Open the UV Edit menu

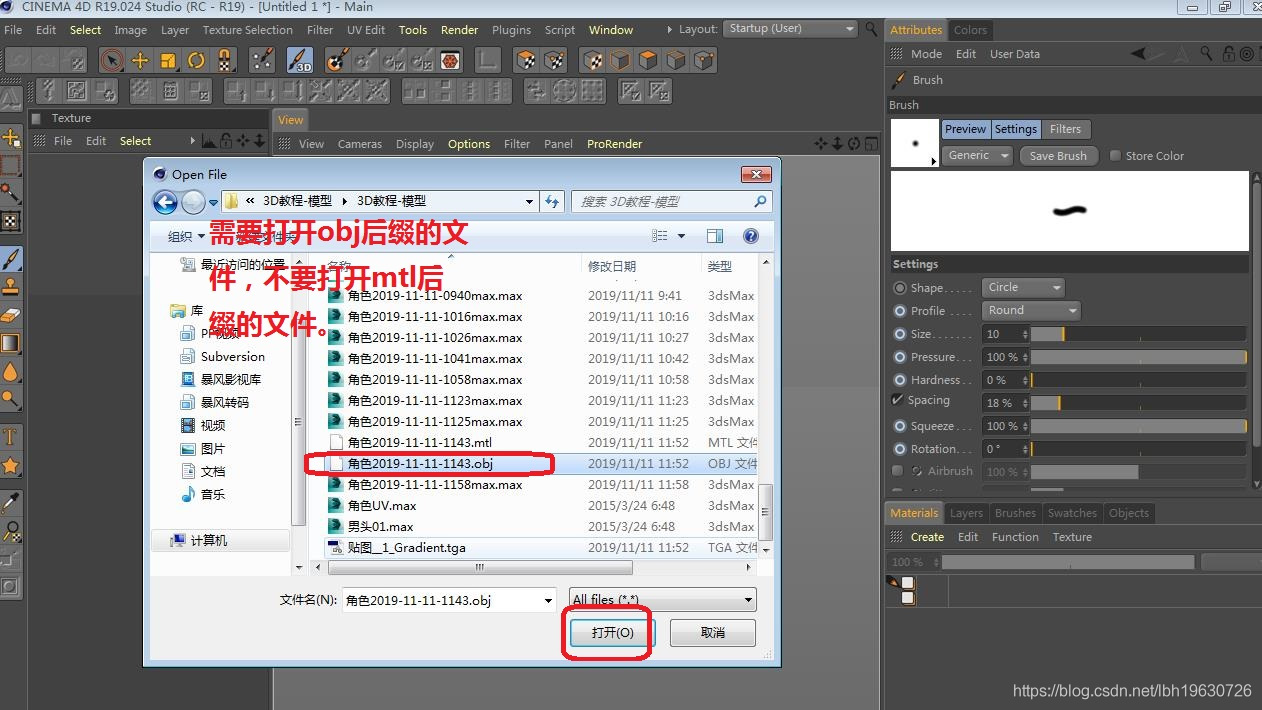[x=366, y=30]
